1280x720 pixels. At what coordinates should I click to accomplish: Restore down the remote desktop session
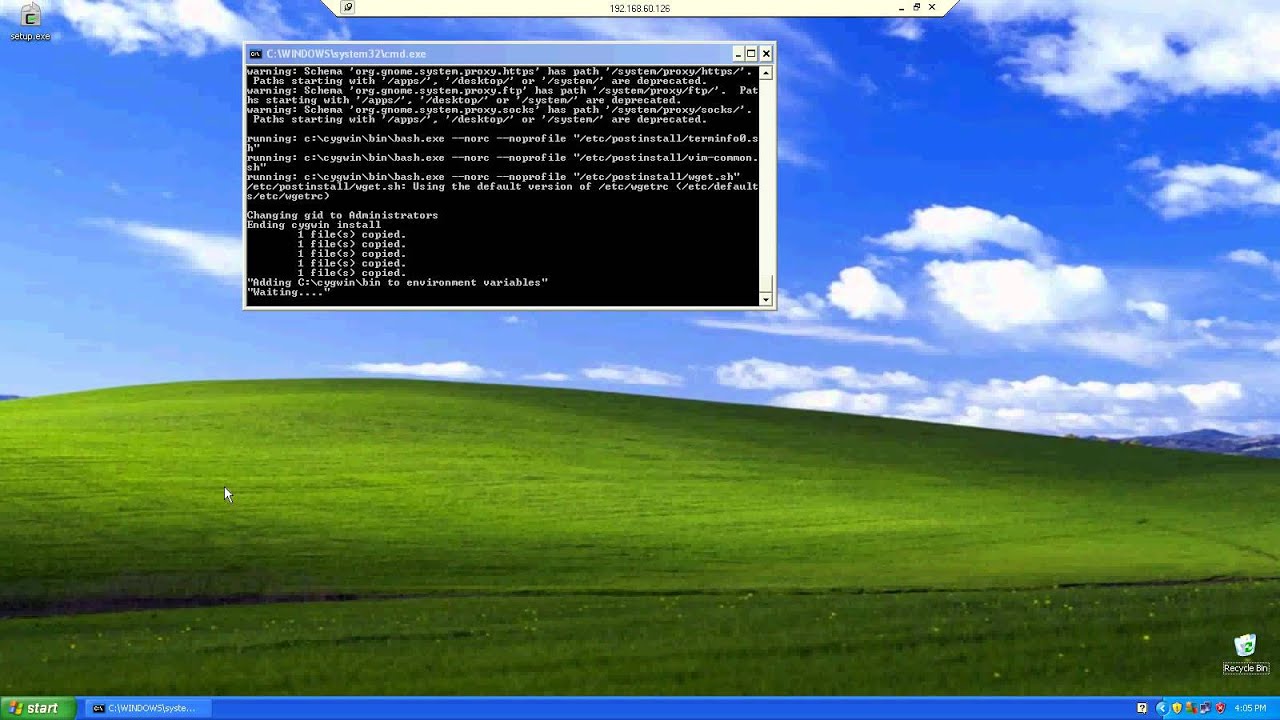tap(917, 8)
